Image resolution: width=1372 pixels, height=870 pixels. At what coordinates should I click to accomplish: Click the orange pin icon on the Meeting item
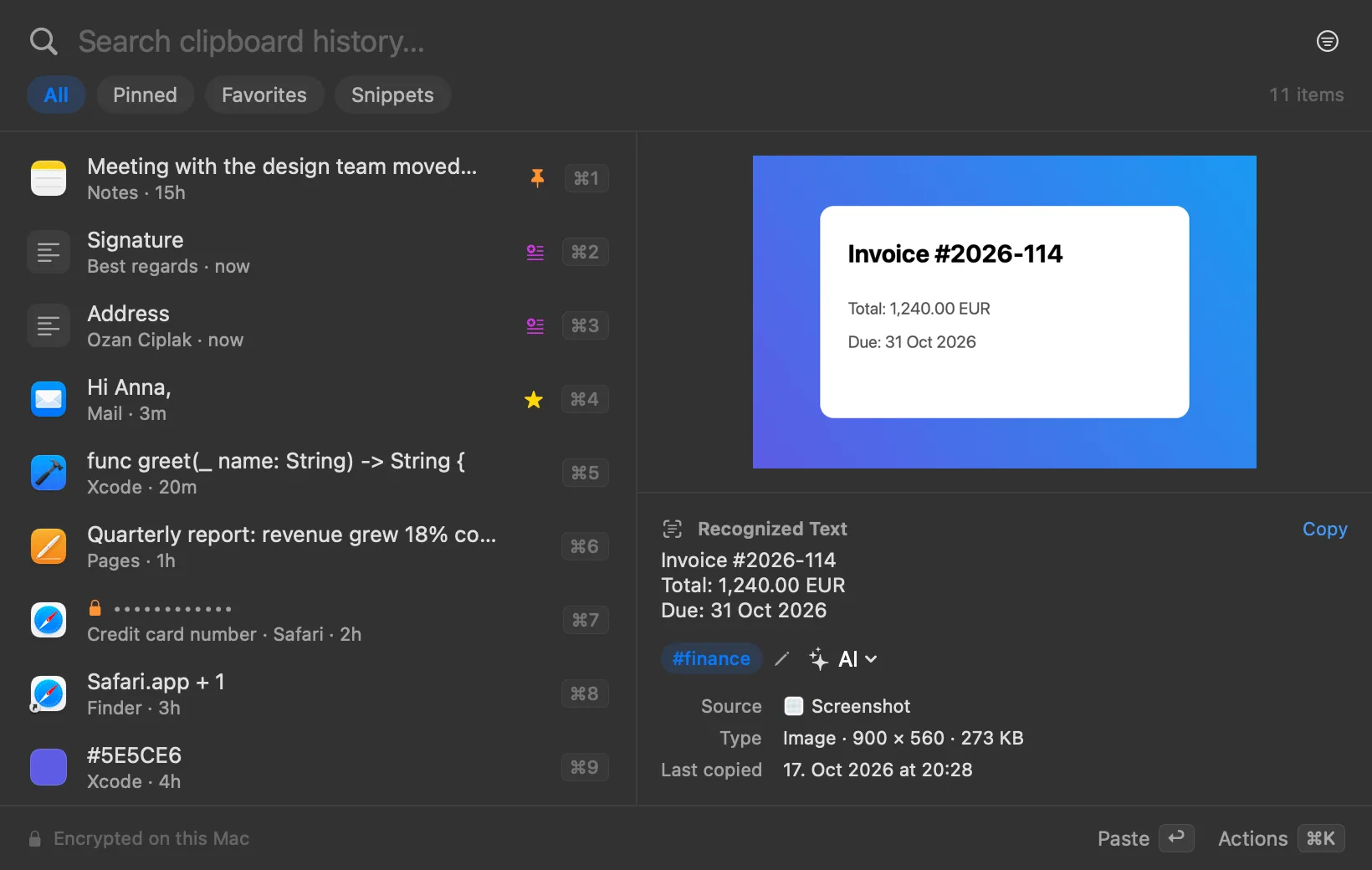click(537, 177)
